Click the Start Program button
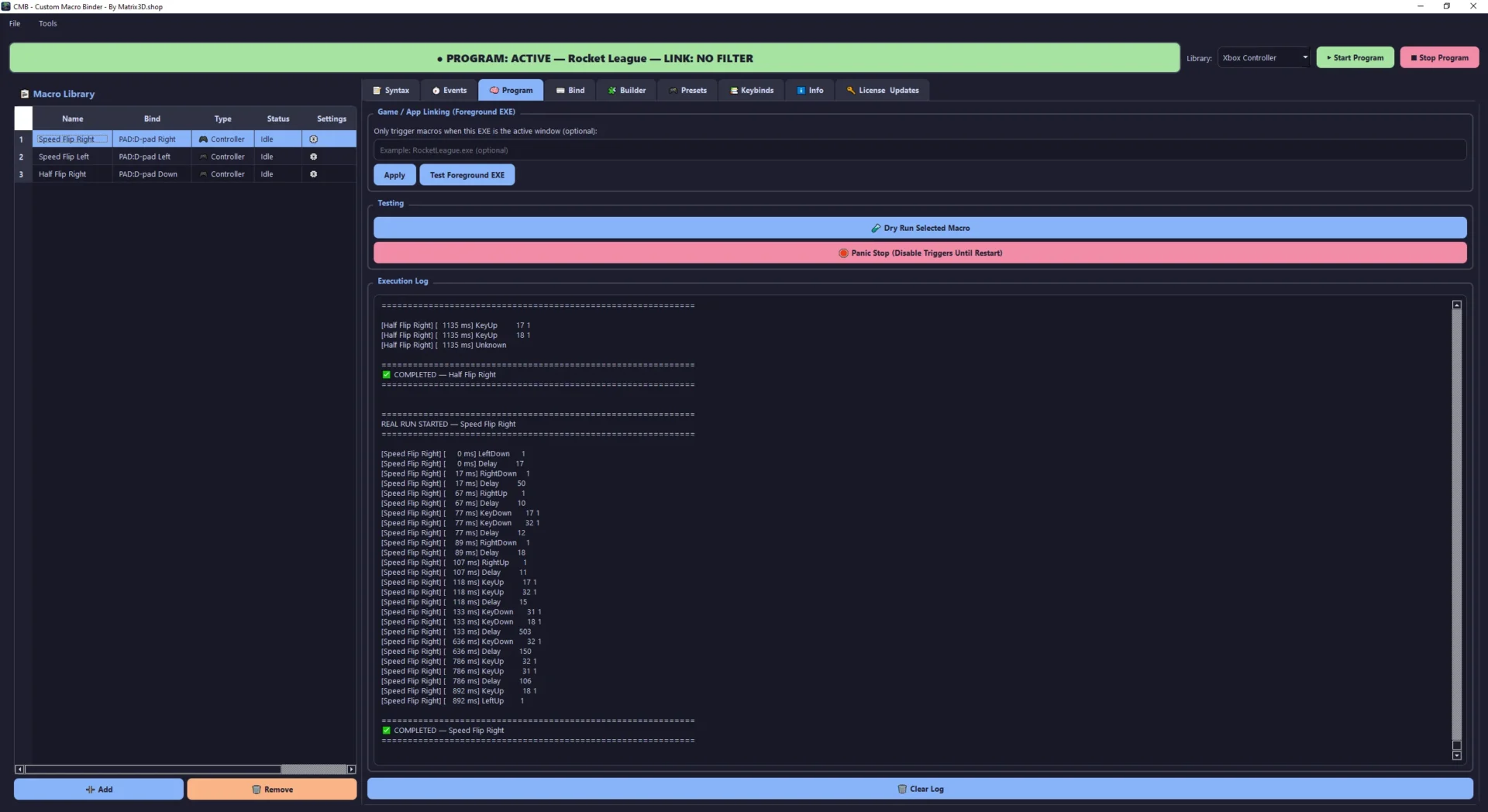Screen dimensions: 1488x812 point(1355,57)
